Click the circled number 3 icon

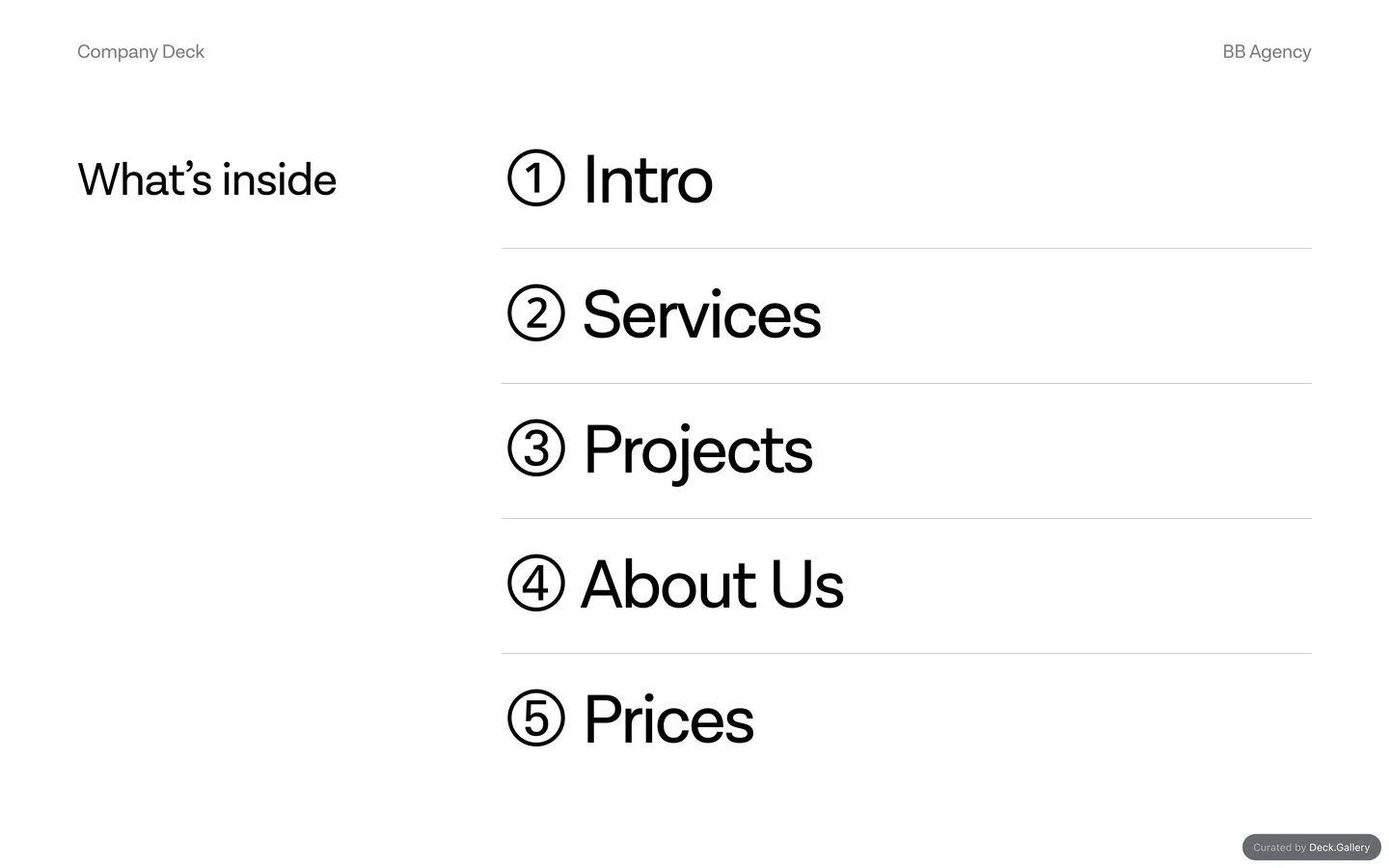click(535, 448)
